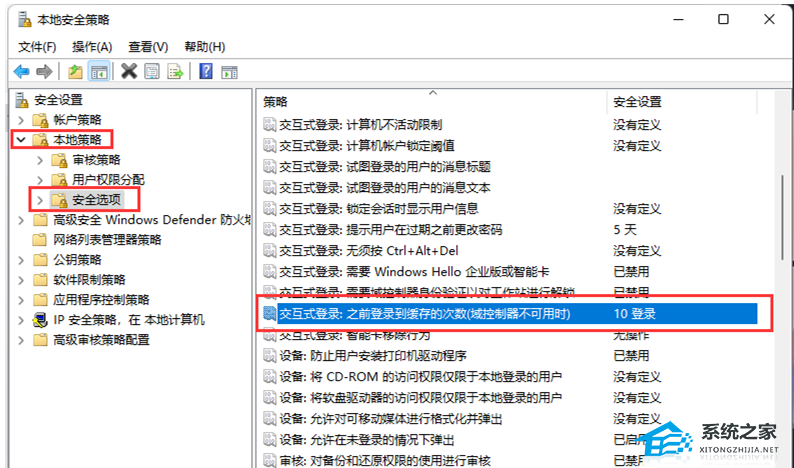Viewport: 794px width, 468px height.
Task: Click the policy list vertical scrollbar
Action: point(783,218)
